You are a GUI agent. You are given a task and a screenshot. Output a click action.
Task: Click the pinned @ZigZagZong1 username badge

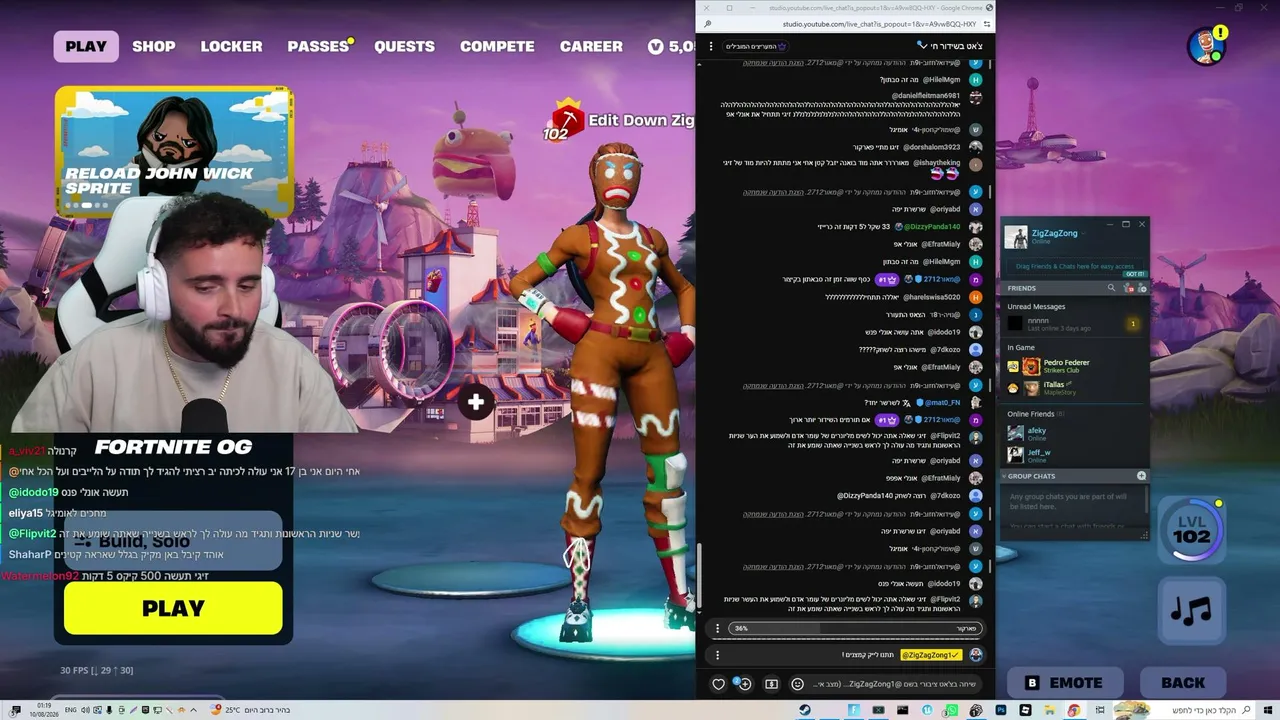tap(931, 655)
